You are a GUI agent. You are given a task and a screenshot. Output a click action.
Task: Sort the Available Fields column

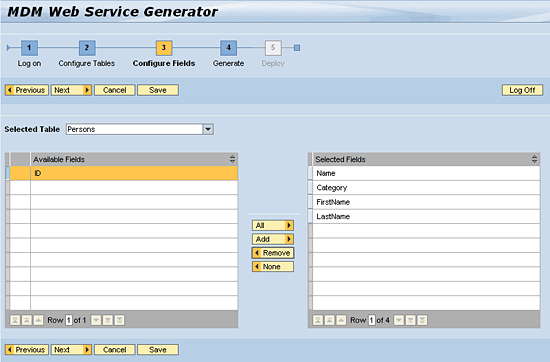click(232, 159)
